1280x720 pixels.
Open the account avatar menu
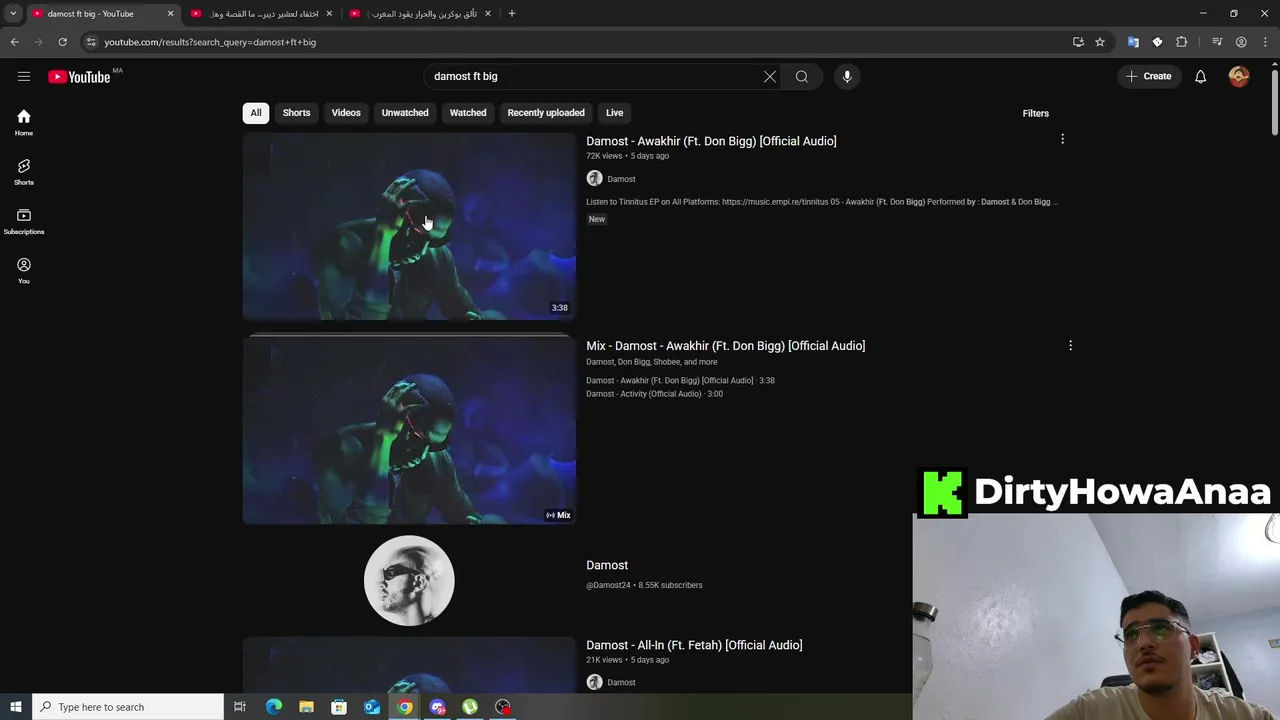[1239, 76]
